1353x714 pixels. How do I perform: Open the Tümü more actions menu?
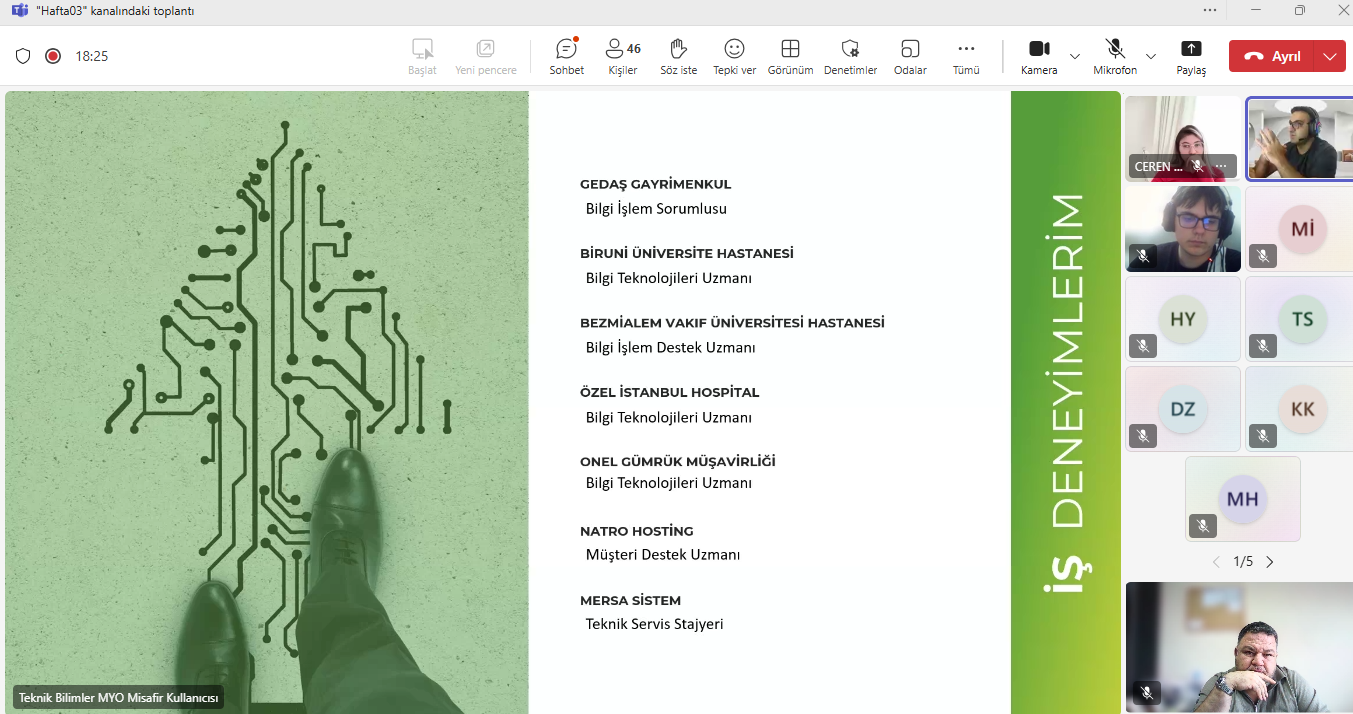click(966, 56)
